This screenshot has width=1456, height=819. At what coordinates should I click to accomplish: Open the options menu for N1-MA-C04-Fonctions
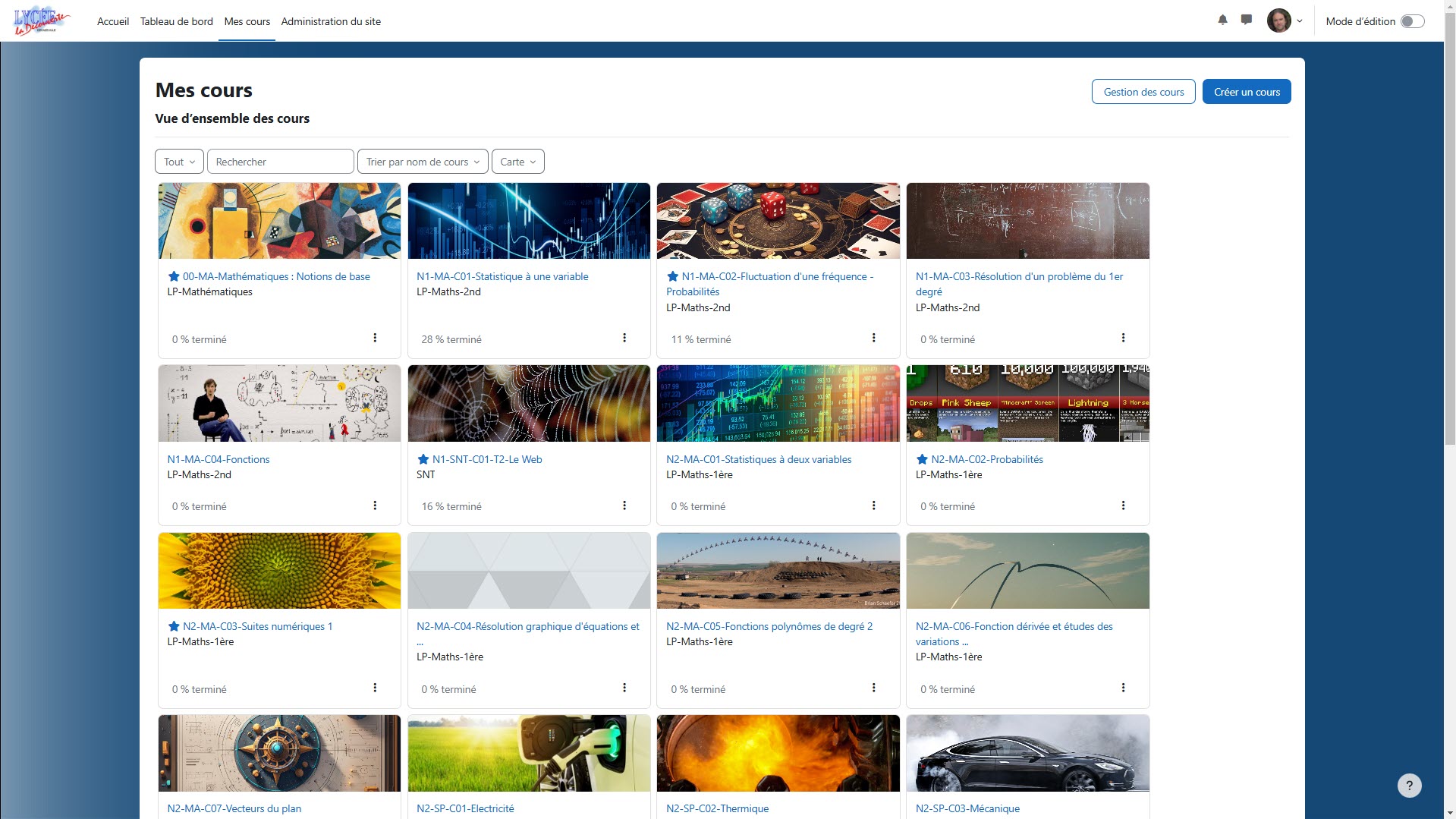pos(375,504)
